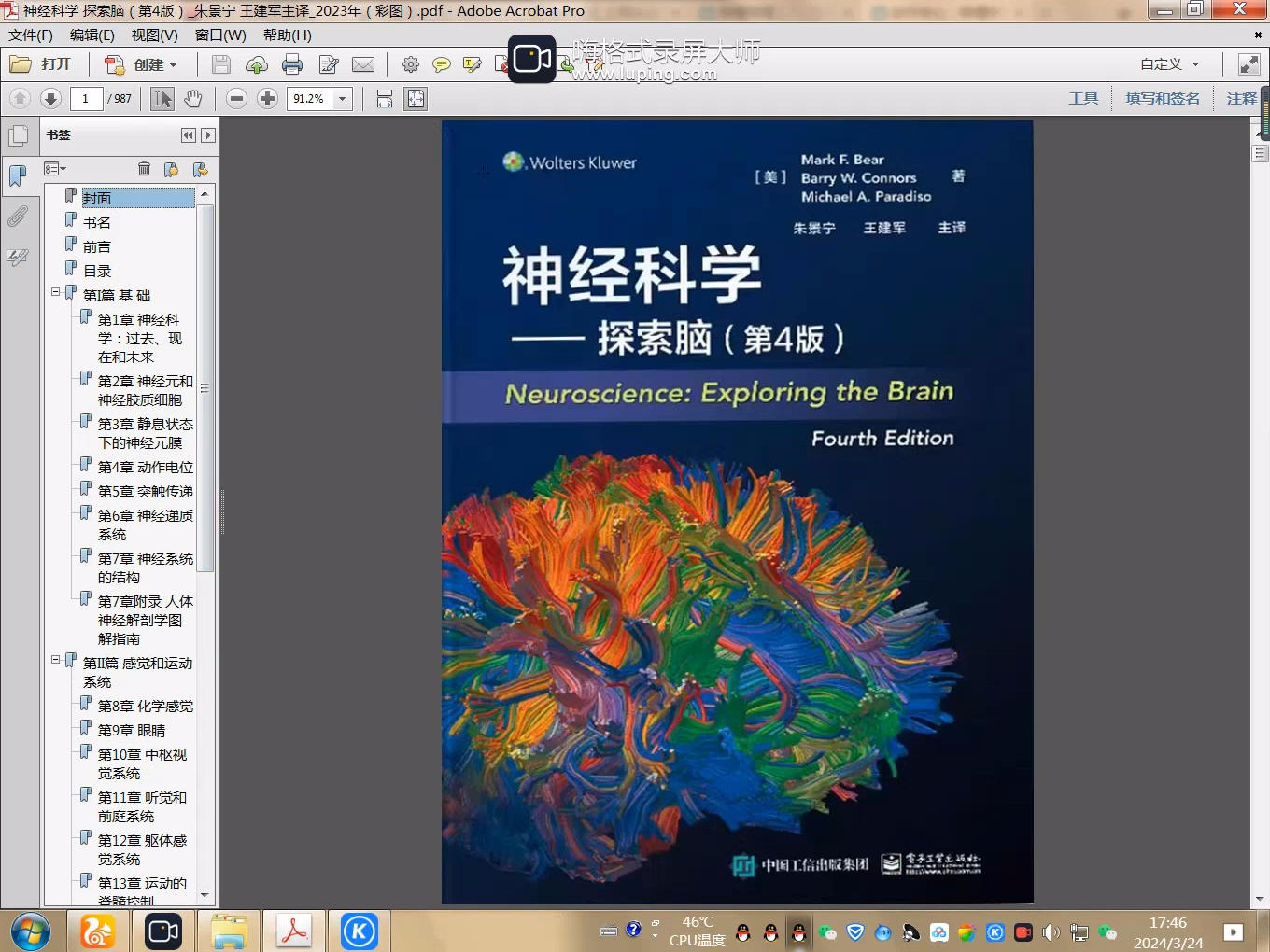Click the Zoom out minus button
1270x952 pixels.
[x=237, y=99]
